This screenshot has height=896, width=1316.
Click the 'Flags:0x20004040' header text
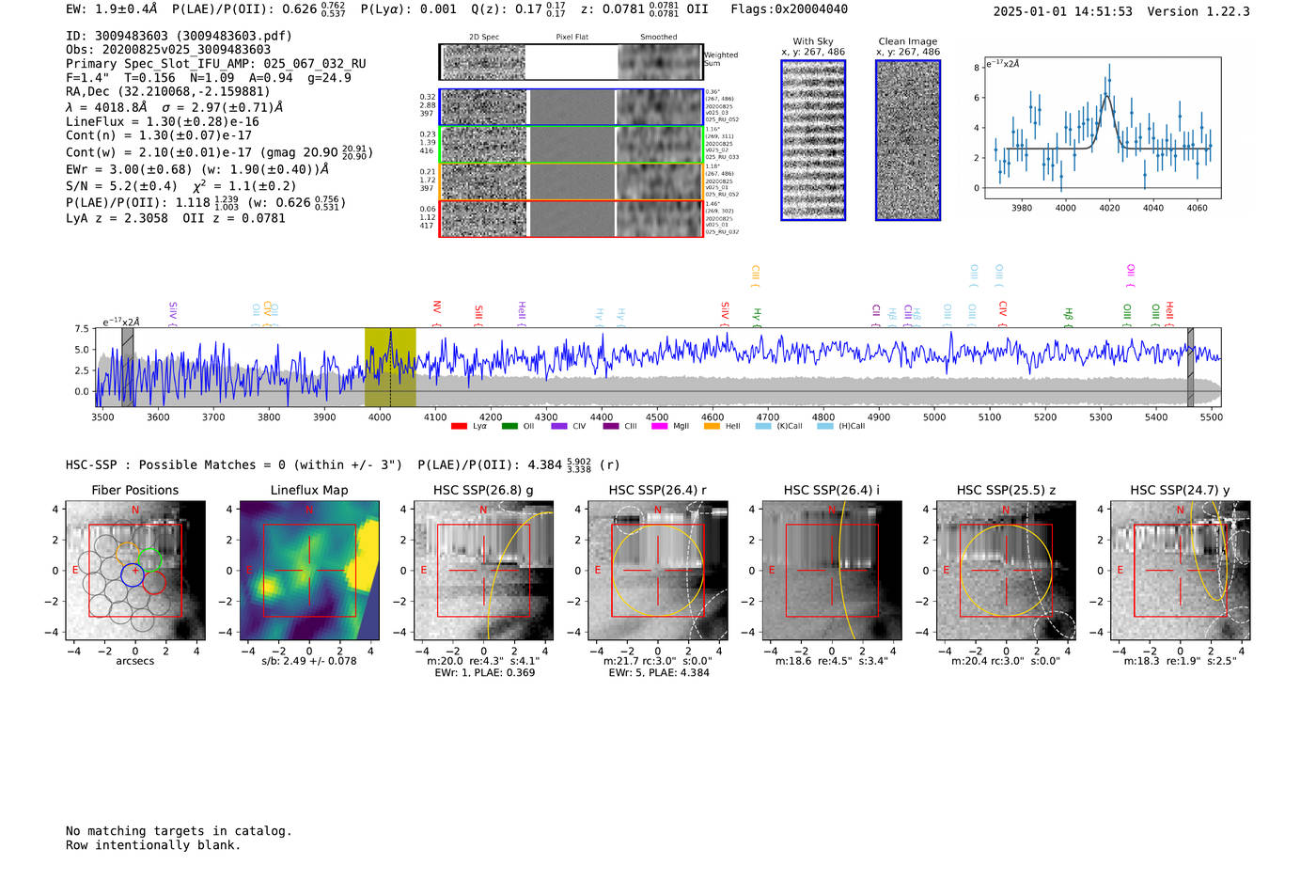coord(790,9)
